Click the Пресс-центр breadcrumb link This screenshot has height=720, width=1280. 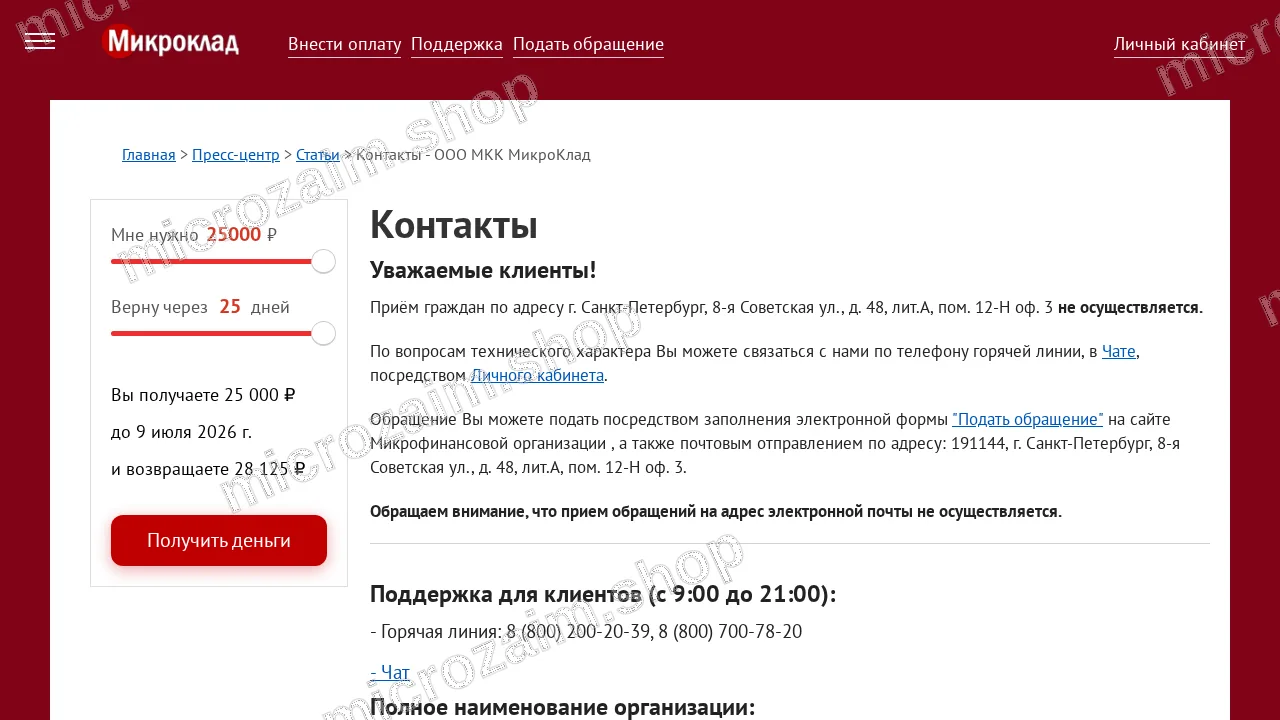point(236,154)
